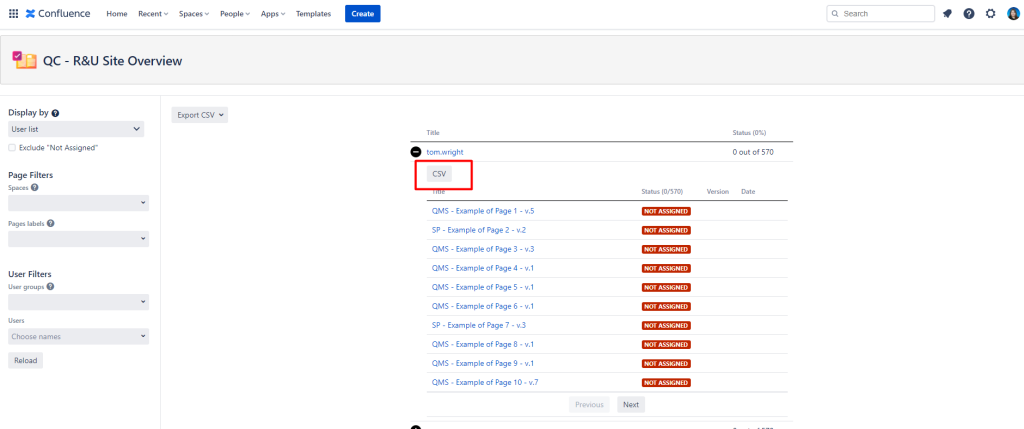
Task: Open the app switcher grid icon
Action: coord(13,14)
